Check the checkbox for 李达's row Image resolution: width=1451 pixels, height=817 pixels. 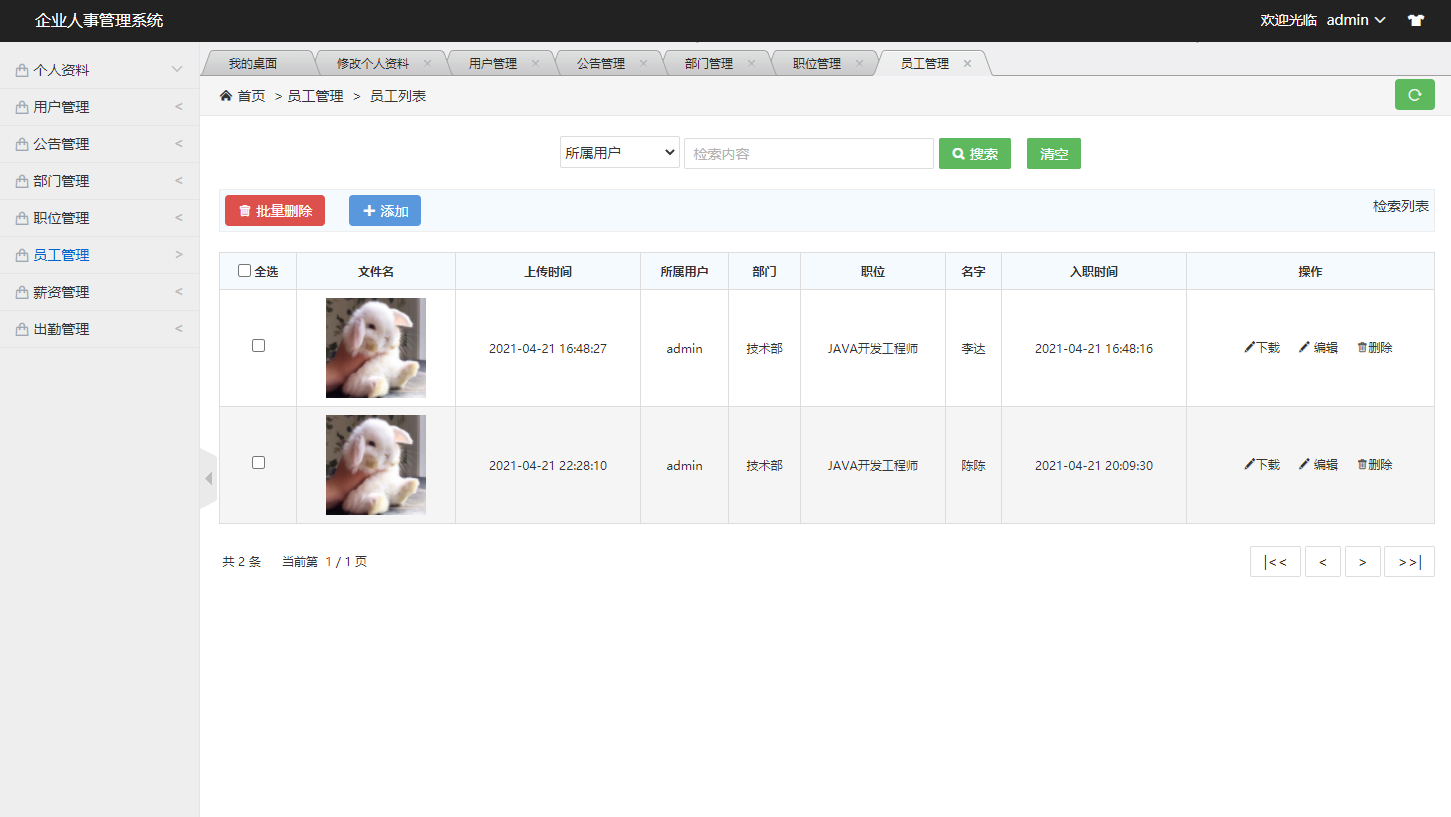tap(258, 346)
